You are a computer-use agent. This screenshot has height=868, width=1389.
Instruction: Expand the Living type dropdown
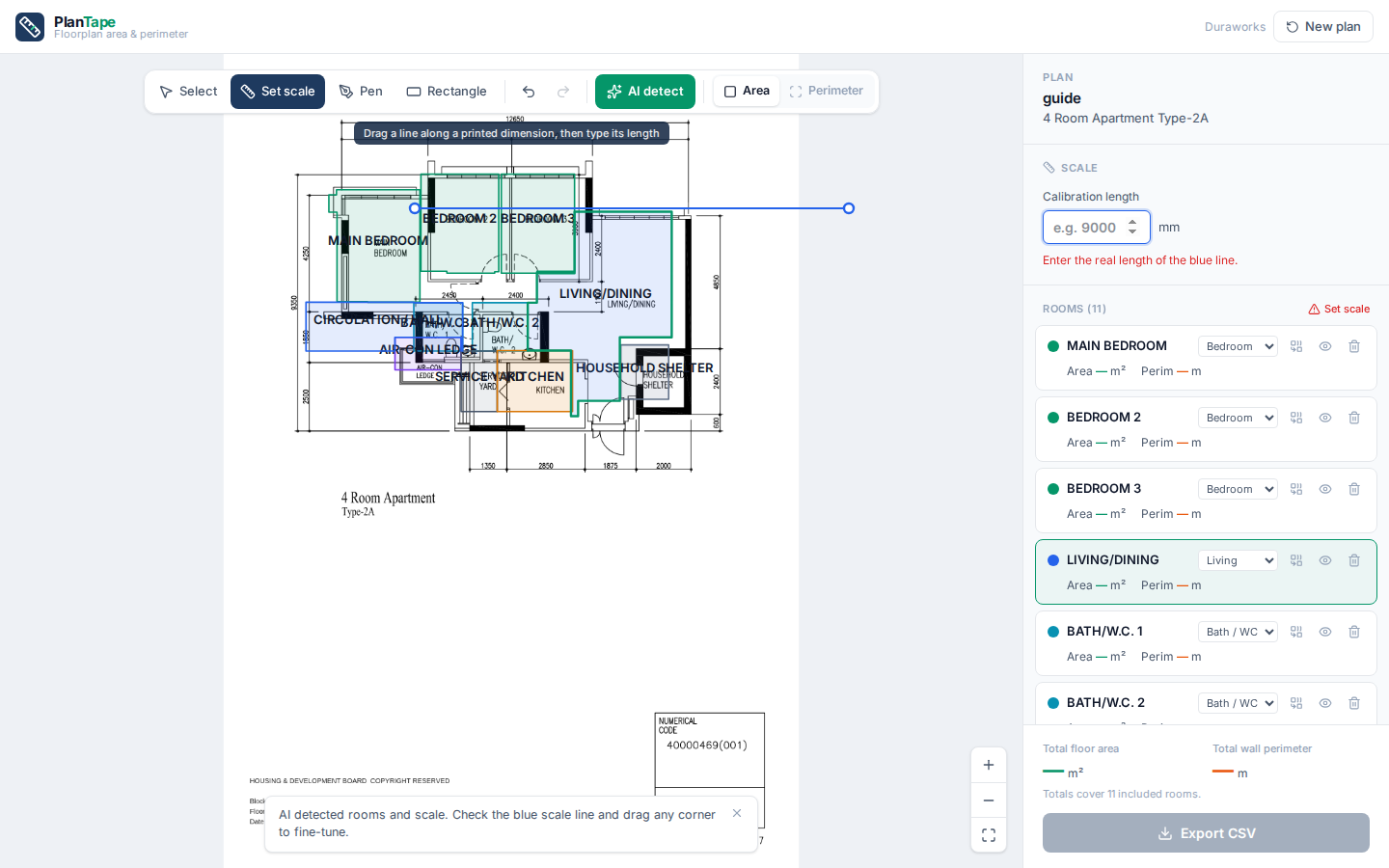1238,560
